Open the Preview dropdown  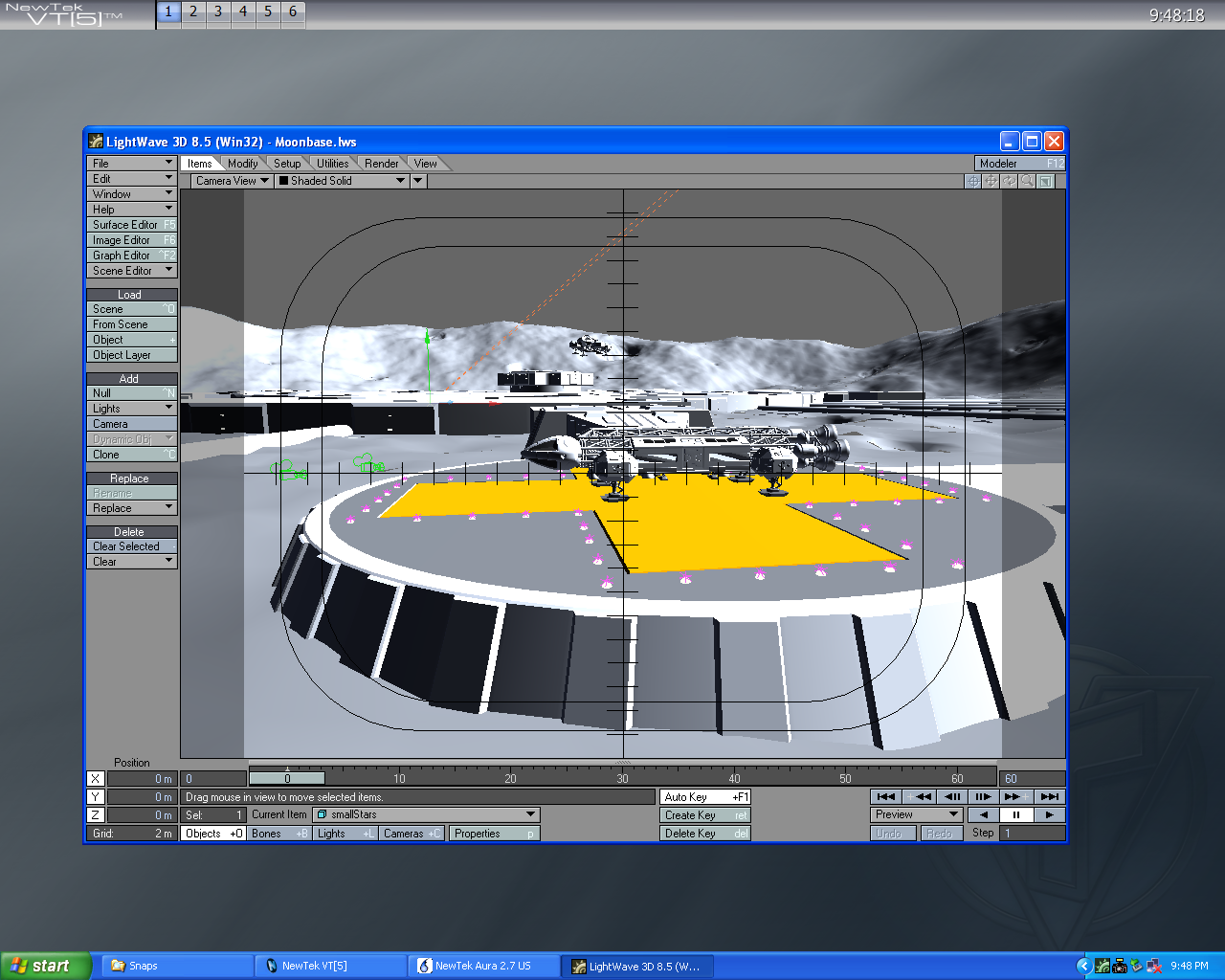click(x=916, y=814)
